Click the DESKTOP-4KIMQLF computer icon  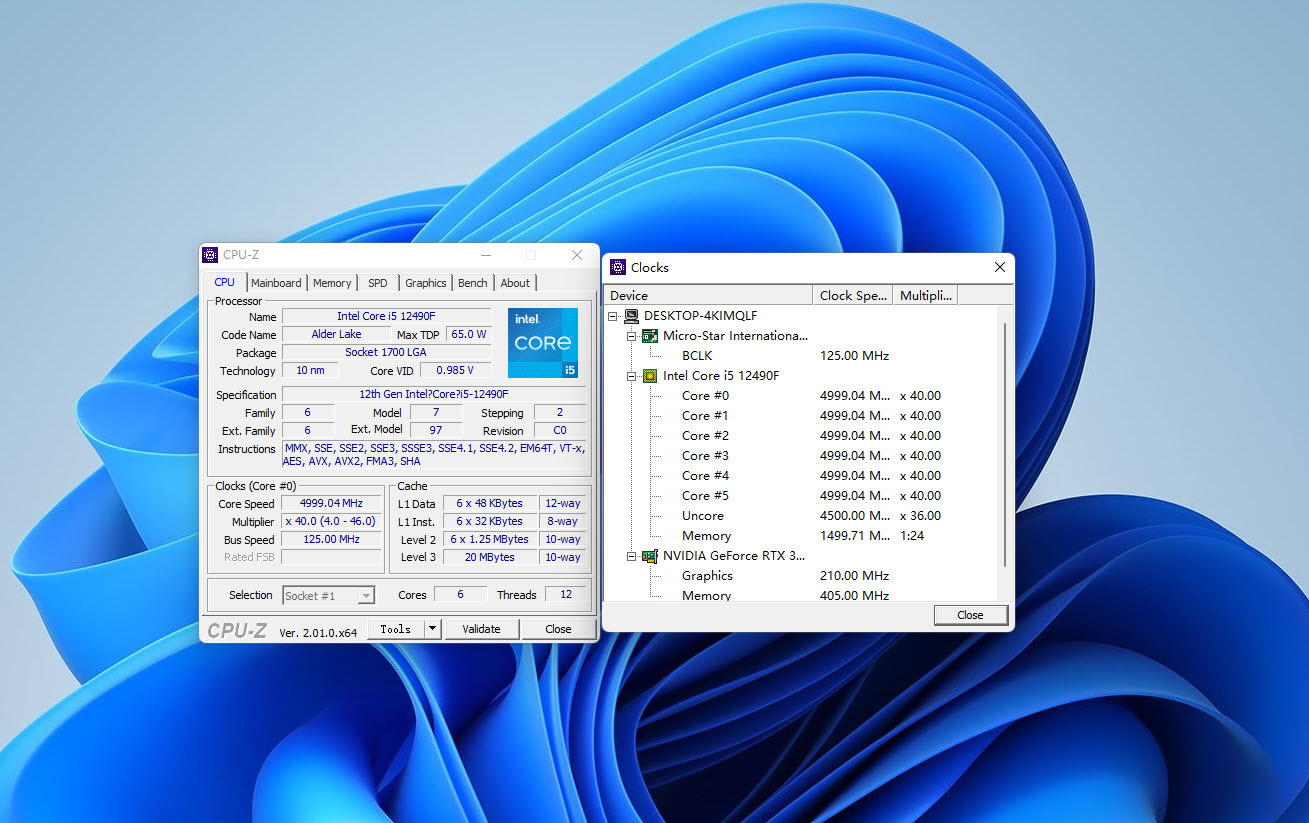click(631, 316)
